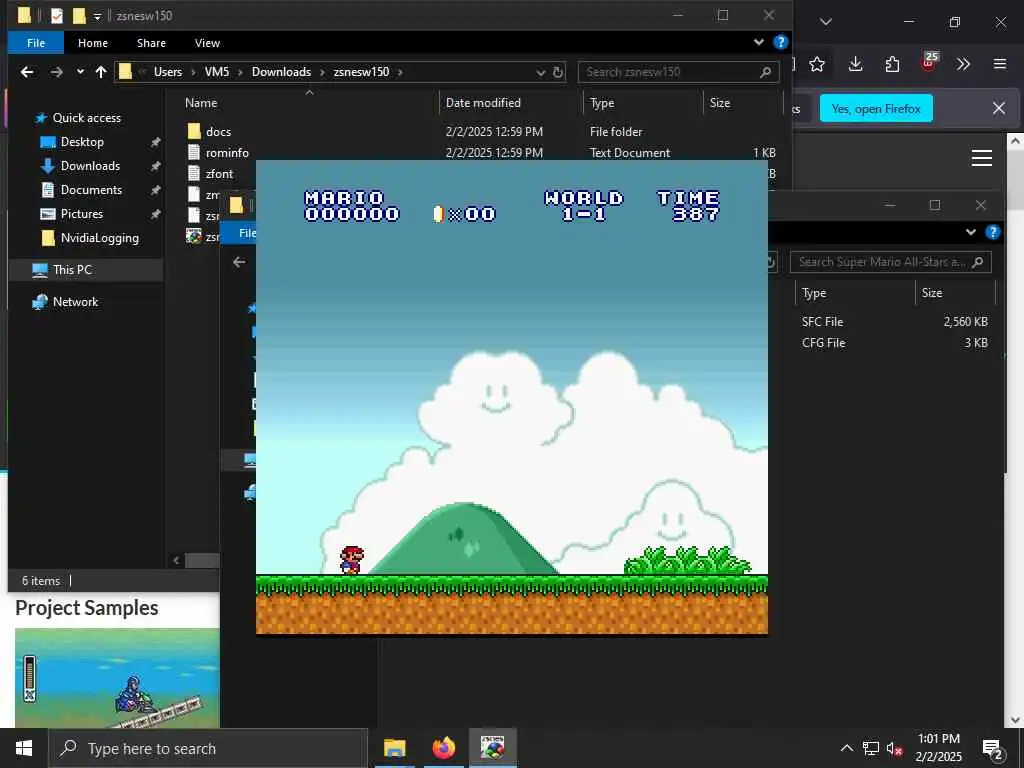Click zsnesw150 in the address path

coord(361,72)
